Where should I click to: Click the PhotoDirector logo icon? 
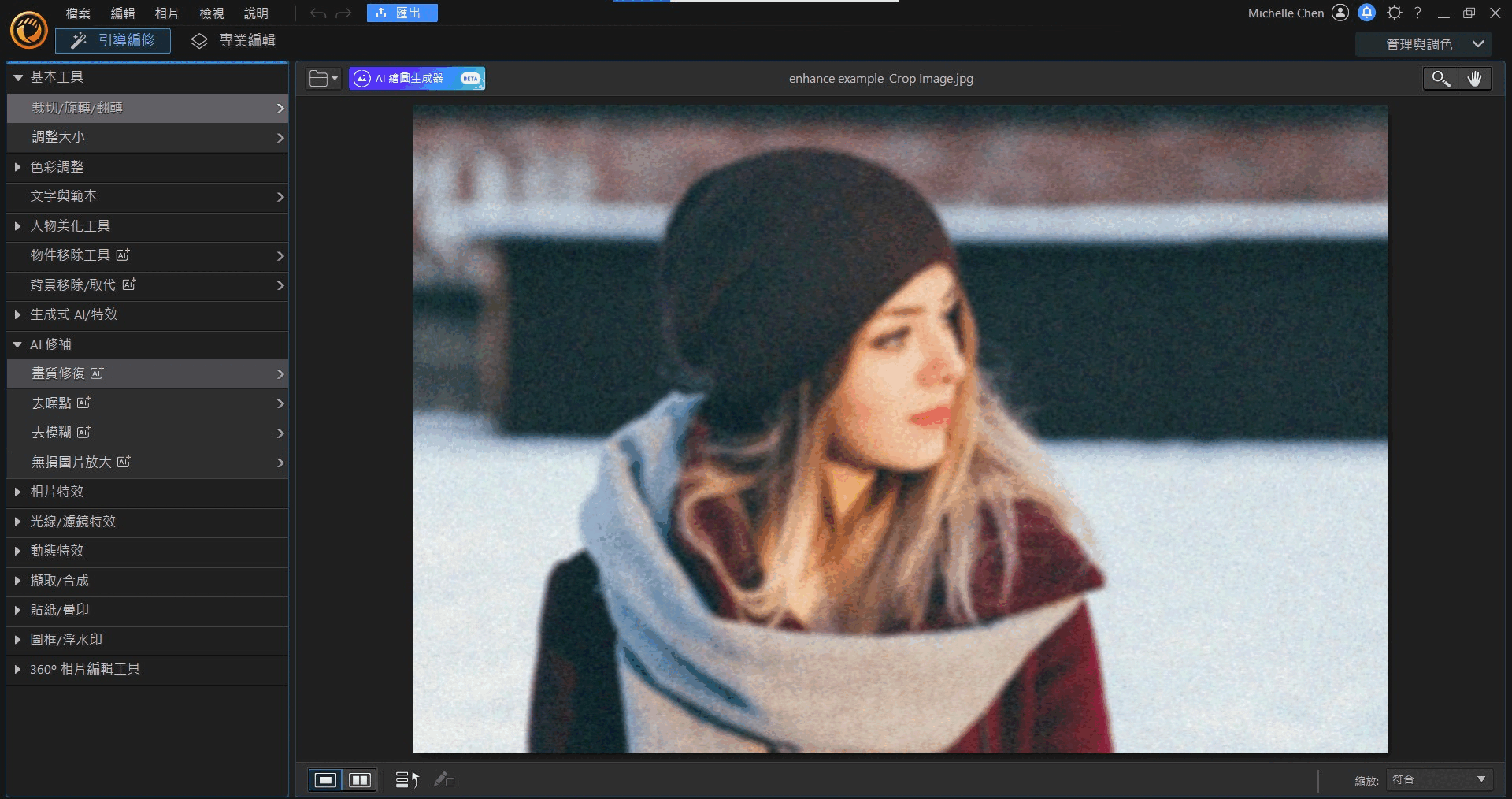click(29, 31)
